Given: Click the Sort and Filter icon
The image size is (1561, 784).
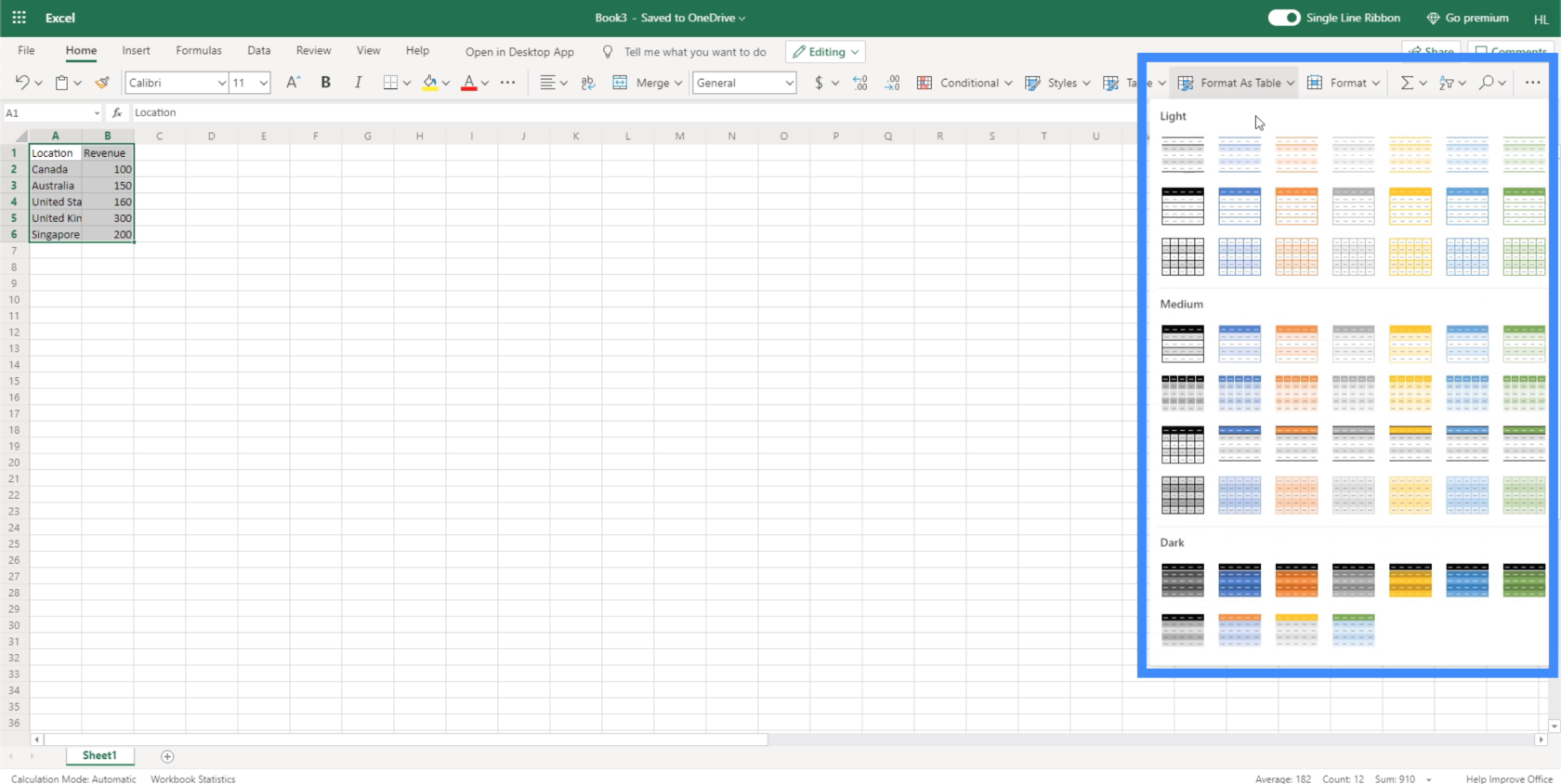Looking at the screenshot, I should pyautogui.click(x=1446, y=83).
